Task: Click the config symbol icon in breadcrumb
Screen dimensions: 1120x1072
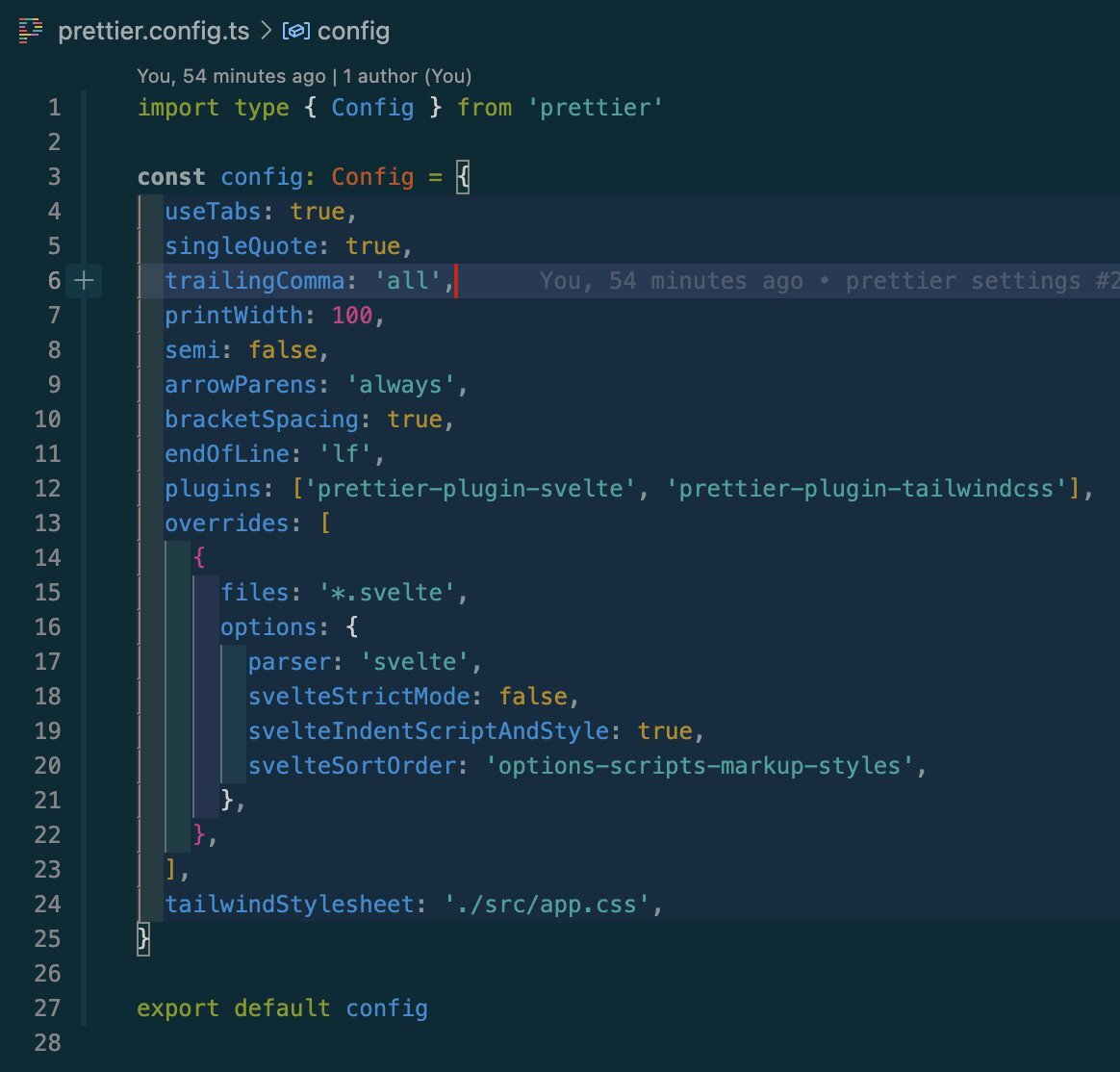Action: 294,31
